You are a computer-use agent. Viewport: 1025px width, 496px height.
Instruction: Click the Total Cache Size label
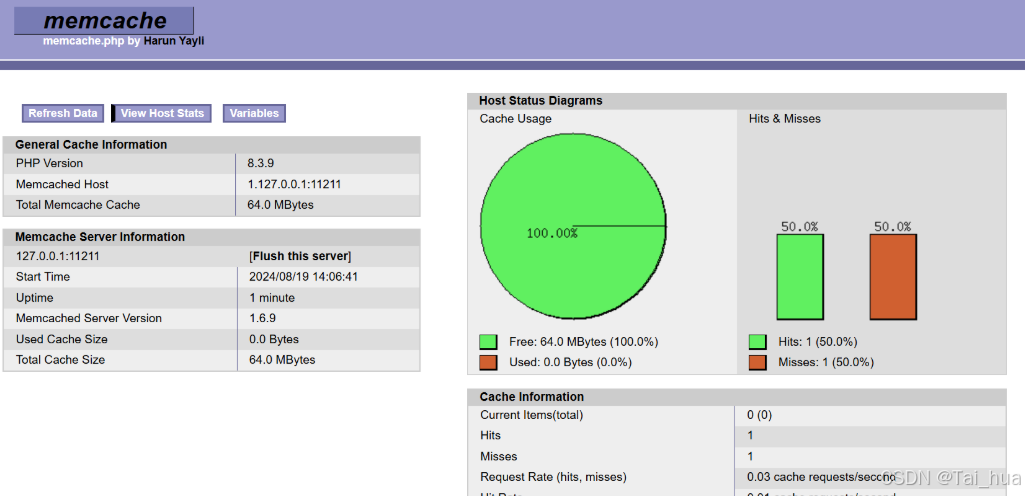click(x=60, y=360)
